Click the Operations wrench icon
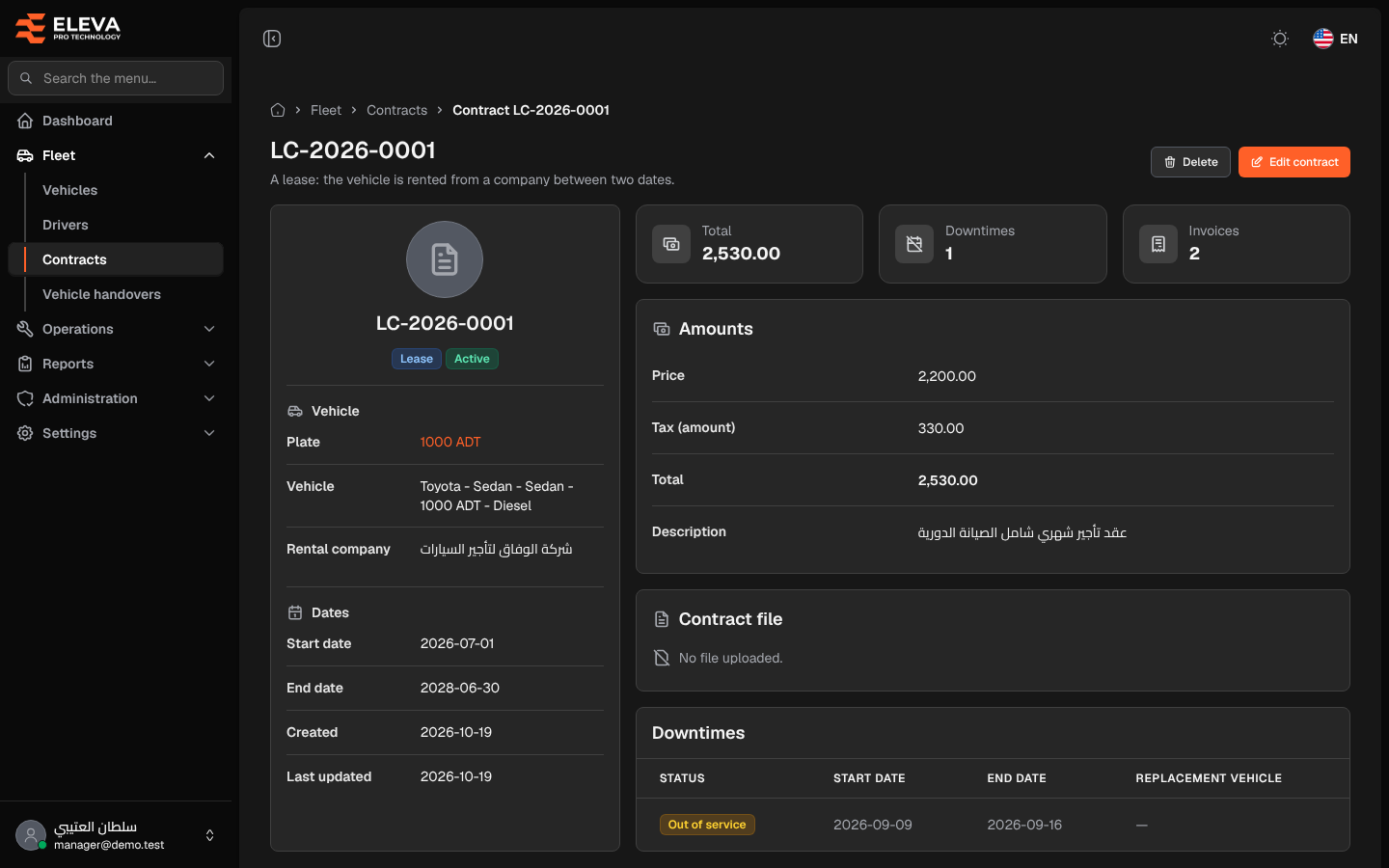Screen dimensions: 1389x868 tap(25, 329)
